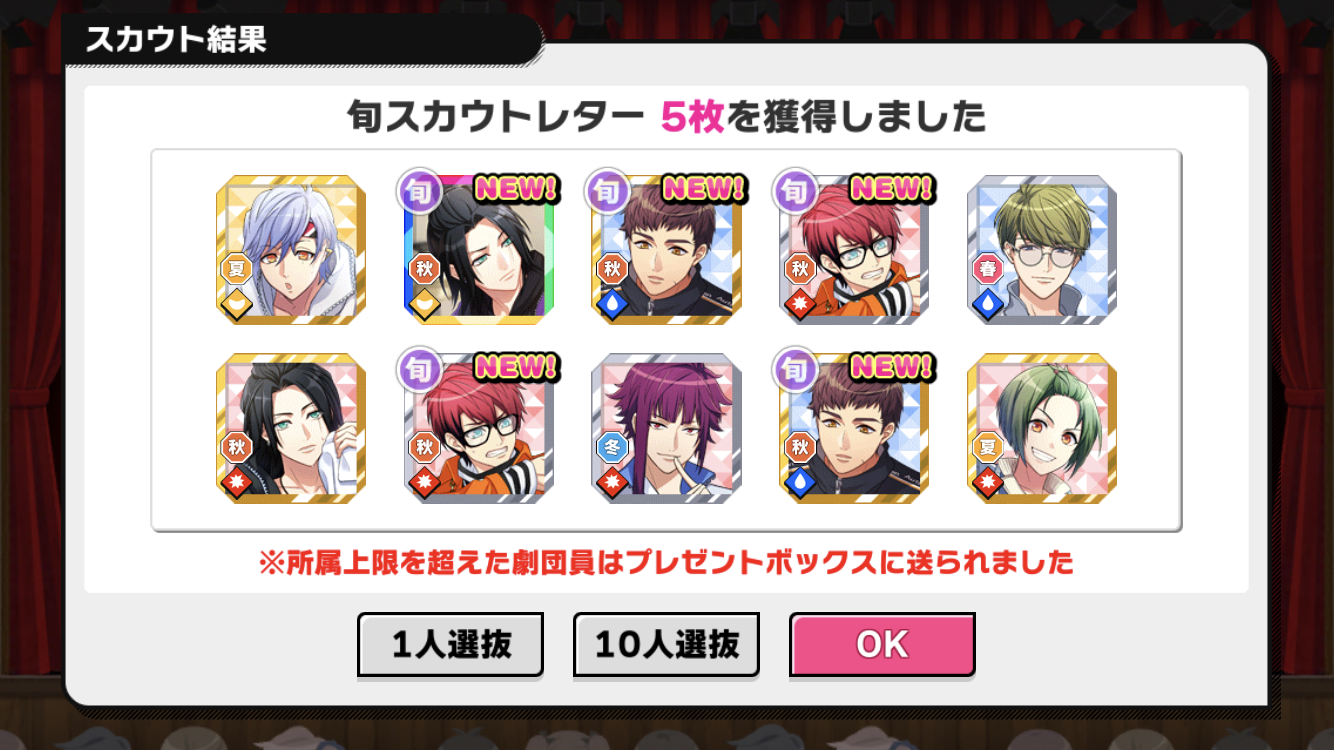Open bottom-row red-haired glasses NEW card

pos(479,428)
